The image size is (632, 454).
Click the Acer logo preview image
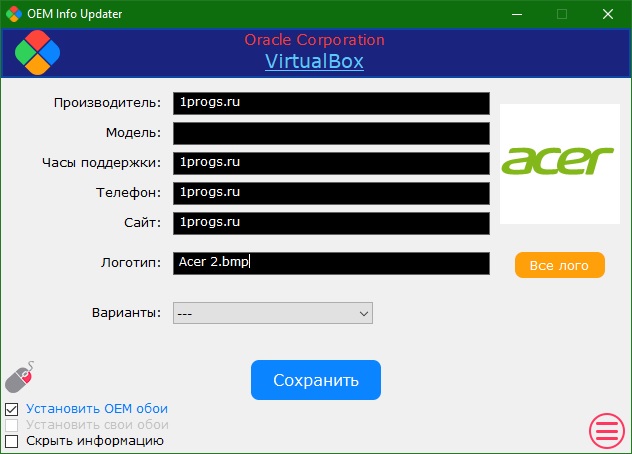click(560, 164)
